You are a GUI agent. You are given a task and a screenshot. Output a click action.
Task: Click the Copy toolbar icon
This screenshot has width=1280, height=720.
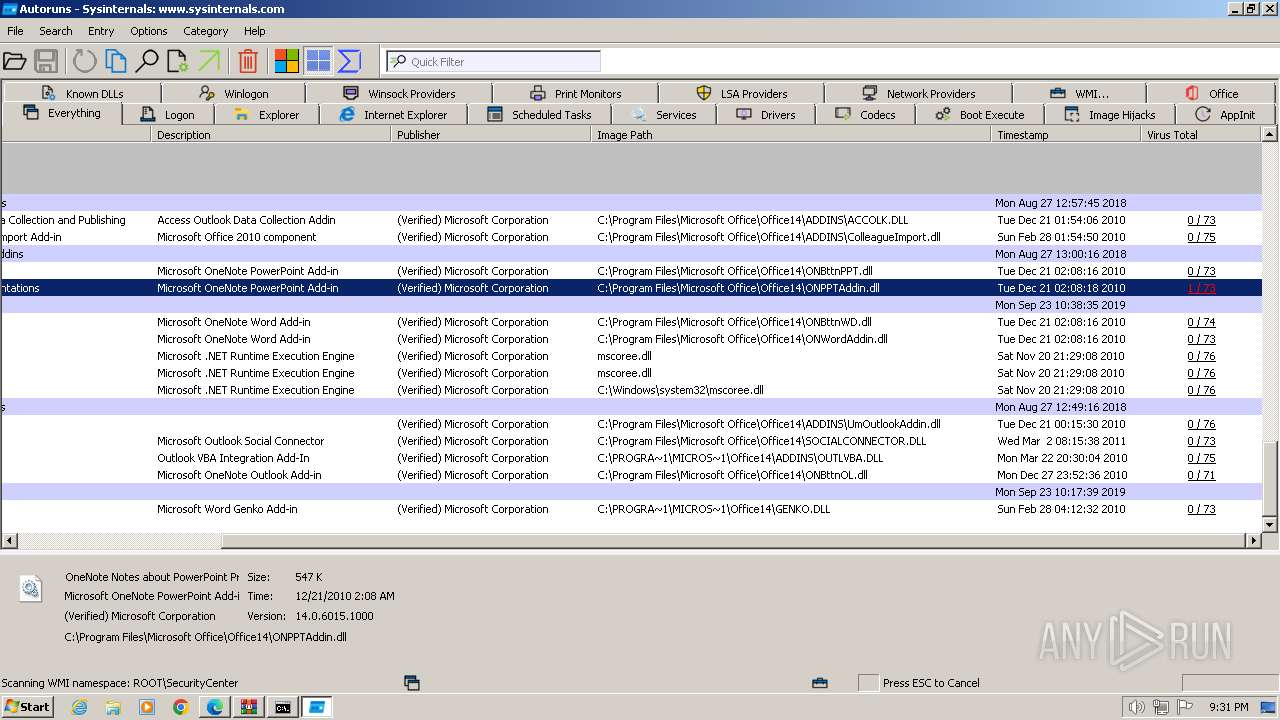[116, 61]
